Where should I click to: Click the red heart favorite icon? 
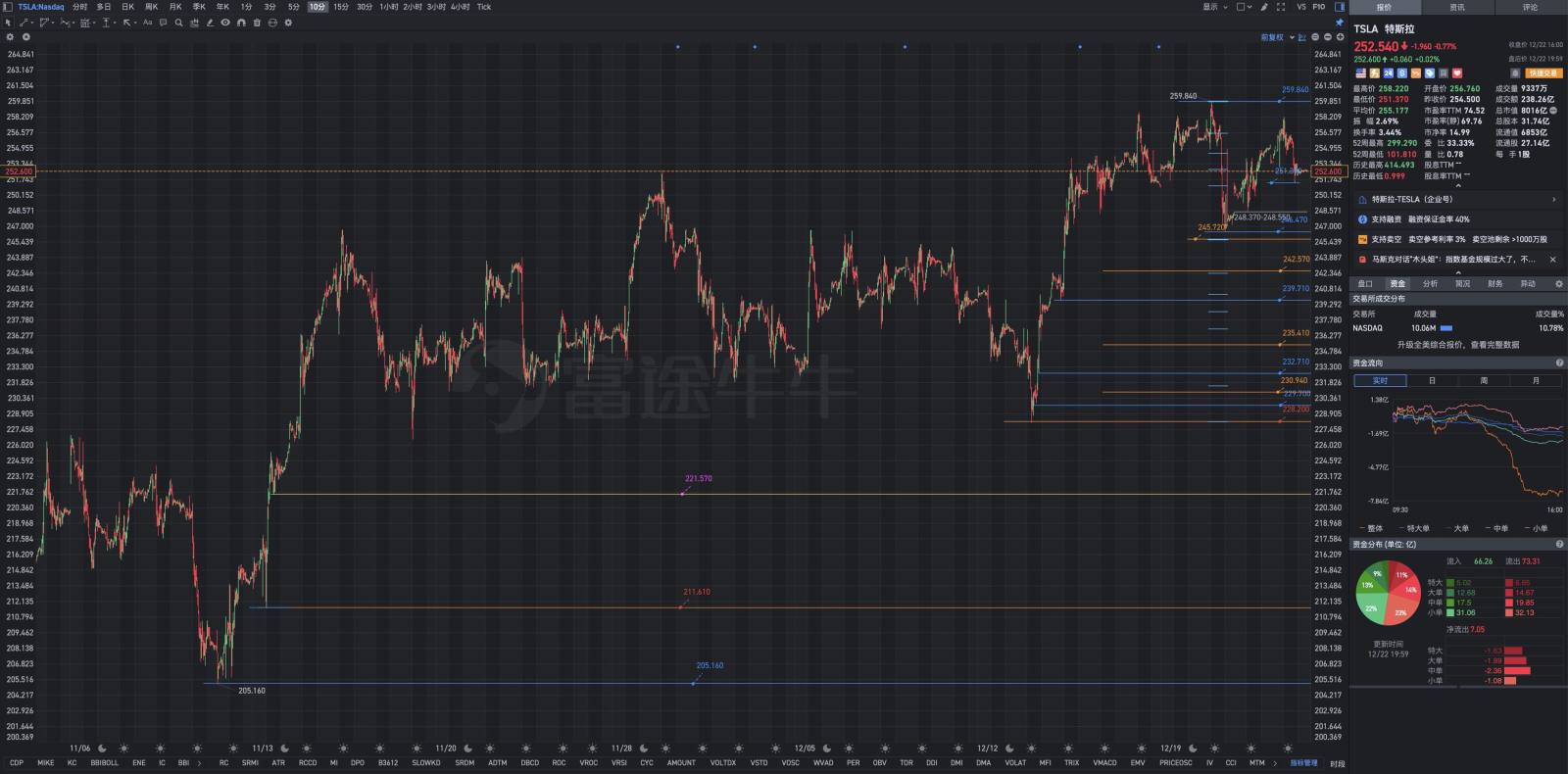1457,73
